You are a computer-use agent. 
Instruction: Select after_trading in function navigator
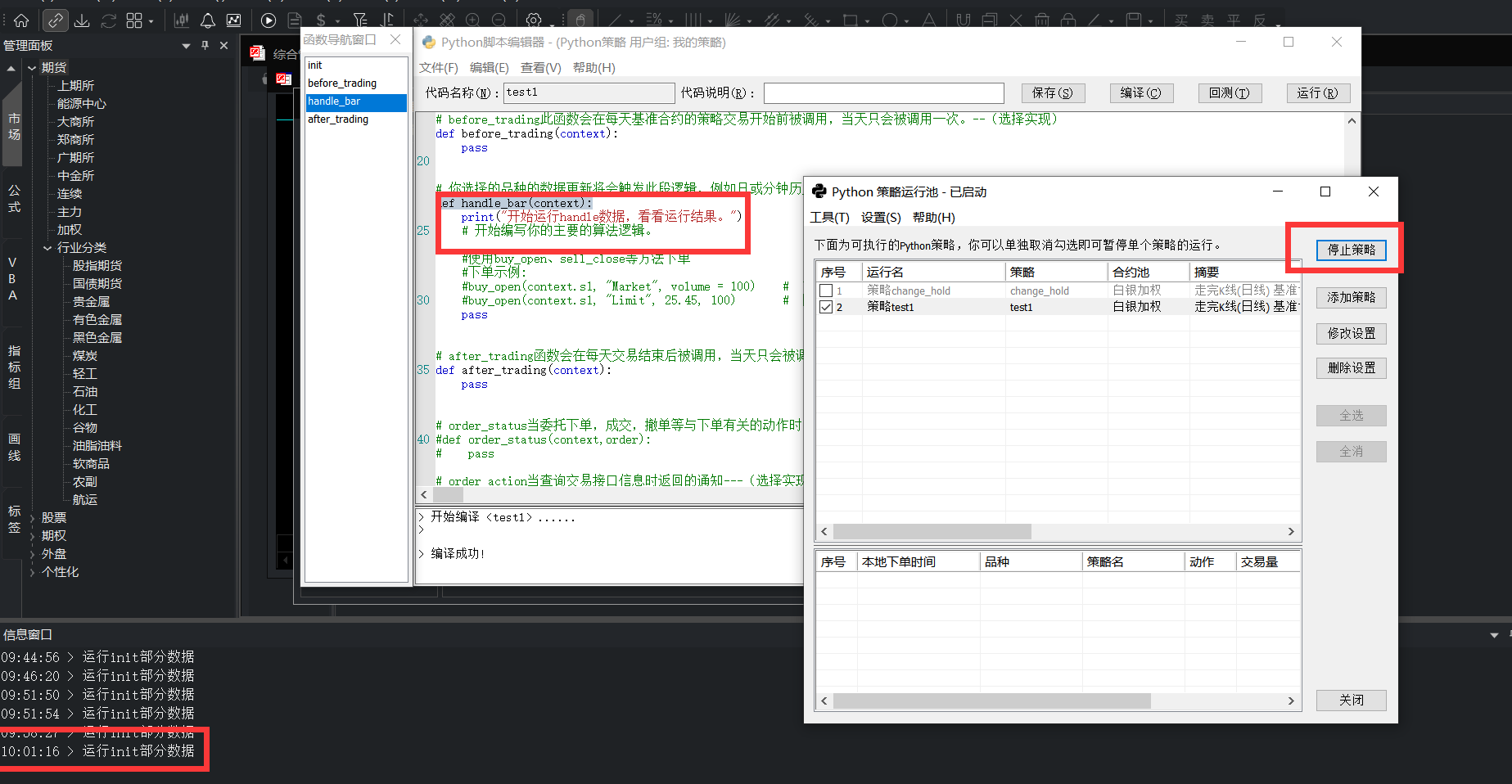356,119
